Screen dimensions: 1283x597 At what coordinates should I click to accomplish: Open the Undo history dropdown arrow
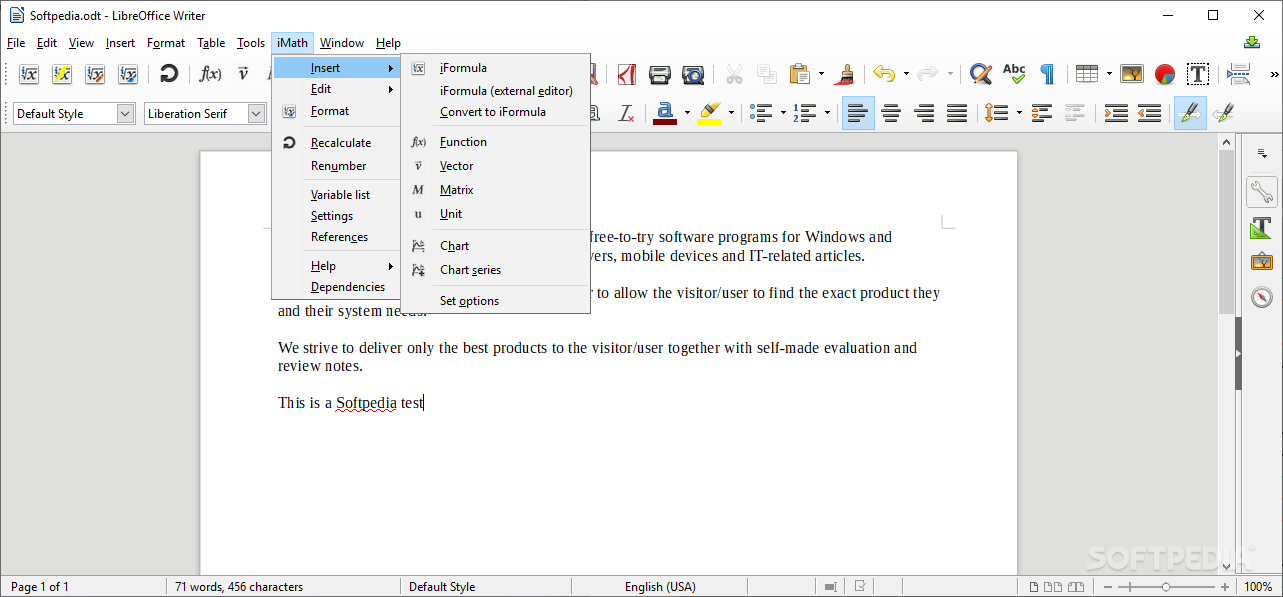pos(906,74)
